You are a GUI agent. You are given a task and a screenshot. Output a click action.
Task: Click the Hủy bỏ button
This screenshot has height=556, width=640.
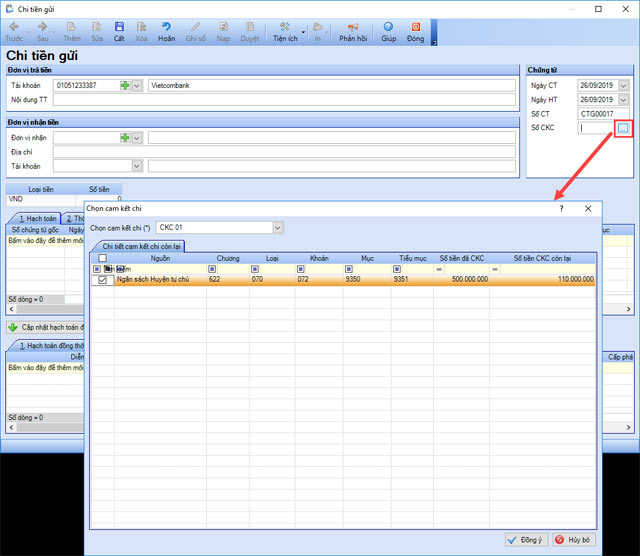tap(573, 540)
